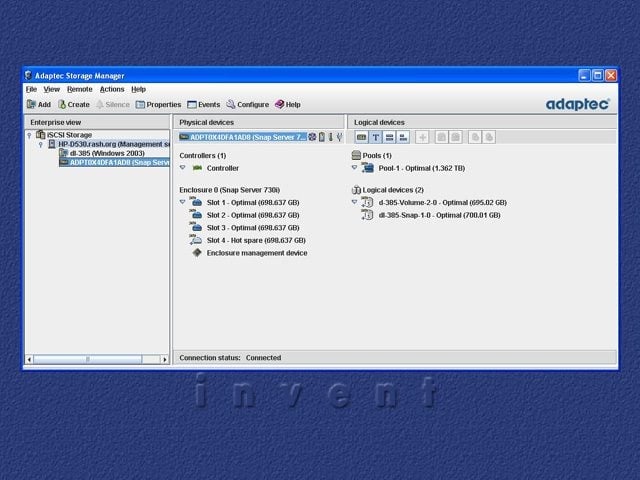This screenshot has width=640, height=480.
Task: Click the Controller card icon
Action: (x=198, y=168)
